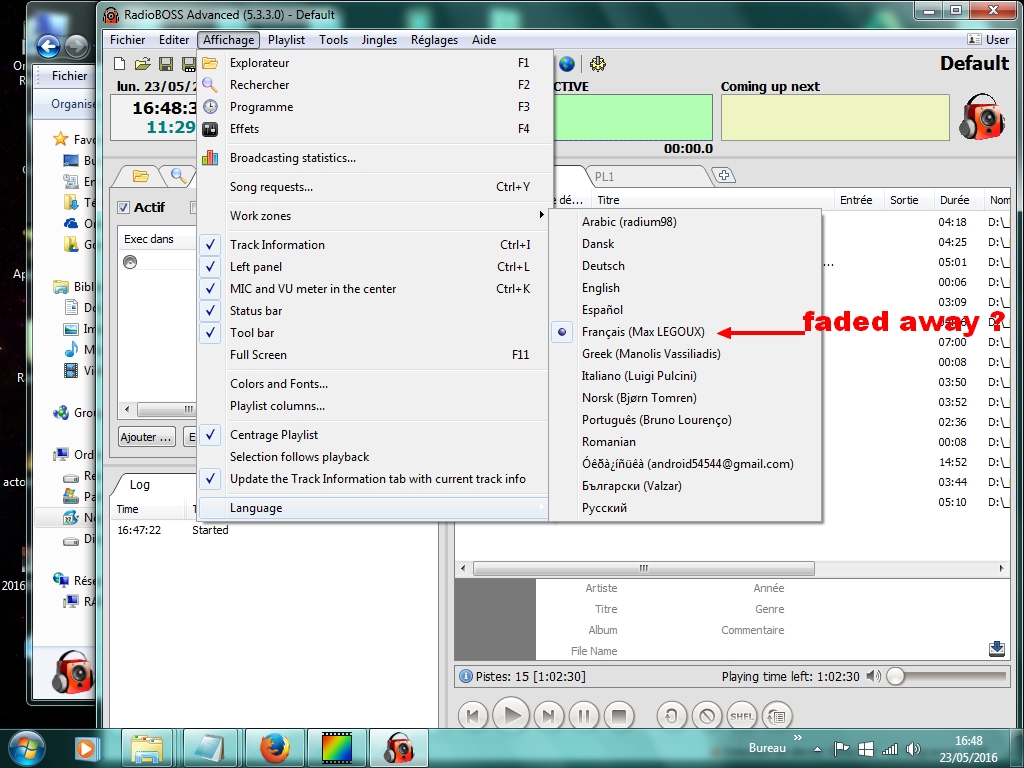
Task: Click the playlist list button next to SHFL
Action: [777, 716]
